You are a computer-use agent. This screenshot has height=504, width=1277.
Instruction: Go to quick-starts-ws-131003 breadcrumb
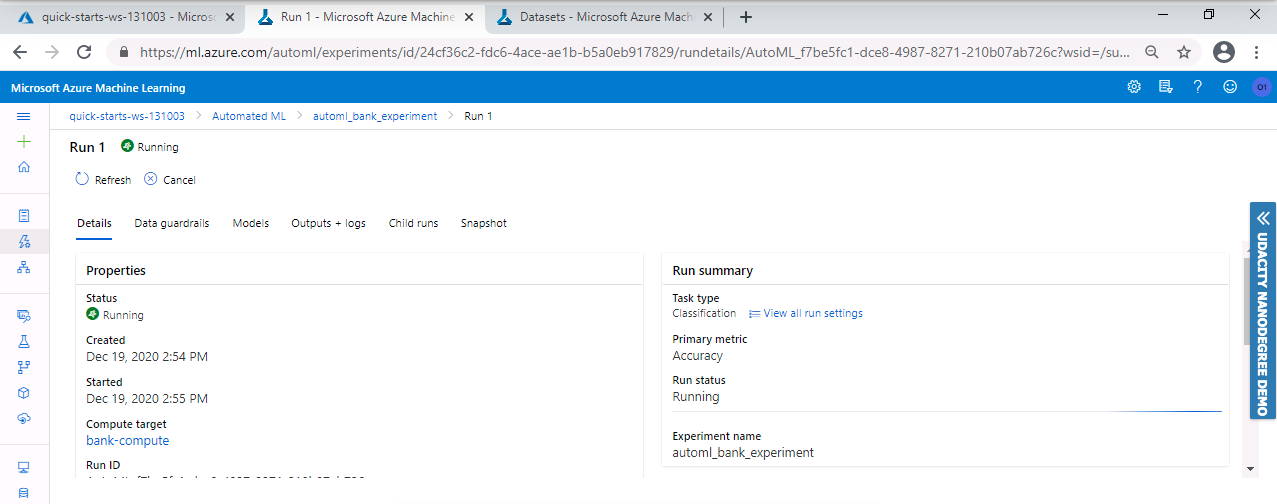[x=127, y=116]
